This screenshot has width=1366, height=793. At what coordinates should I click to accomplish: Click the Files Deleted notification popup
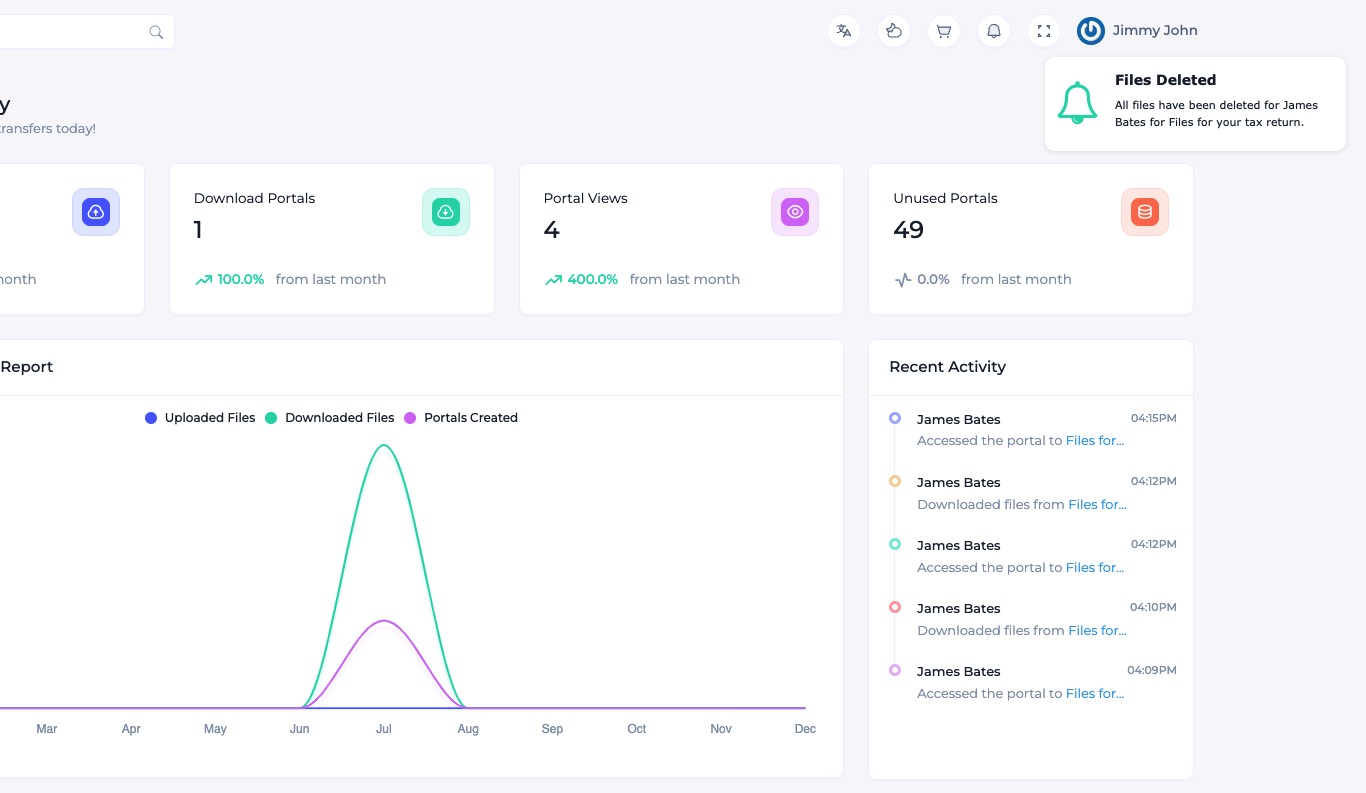click(x=1195, y=104)
